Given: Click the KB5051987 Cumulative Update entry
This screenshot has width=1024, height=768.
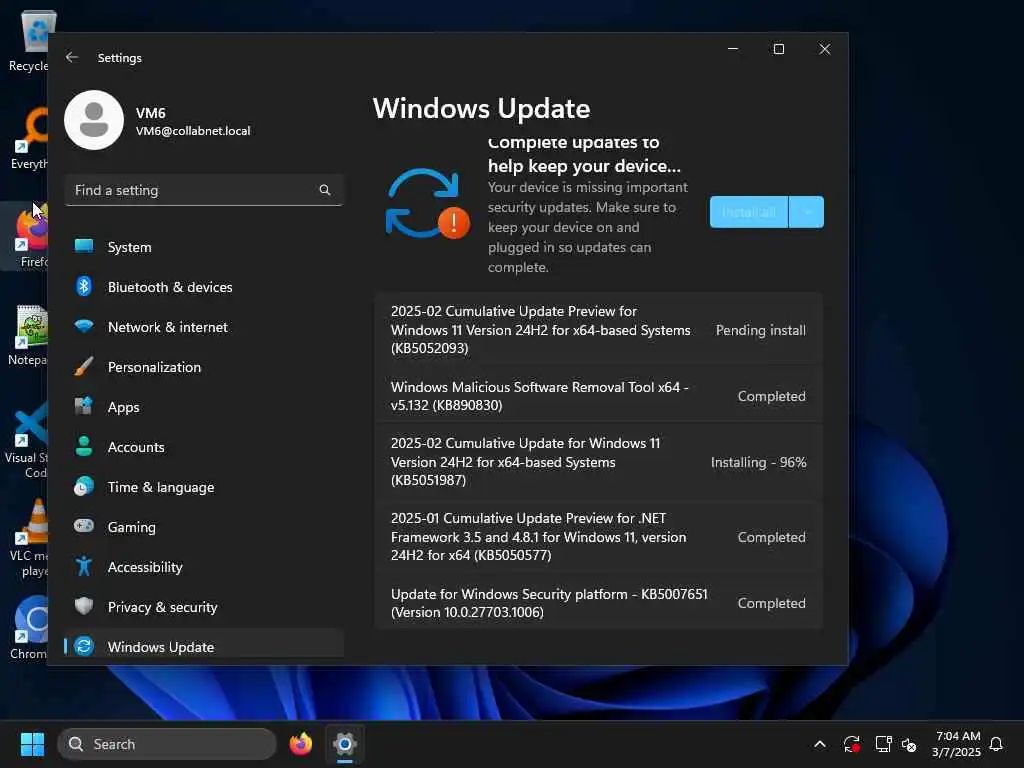Looking at the screenshot, I should [599, 461].
